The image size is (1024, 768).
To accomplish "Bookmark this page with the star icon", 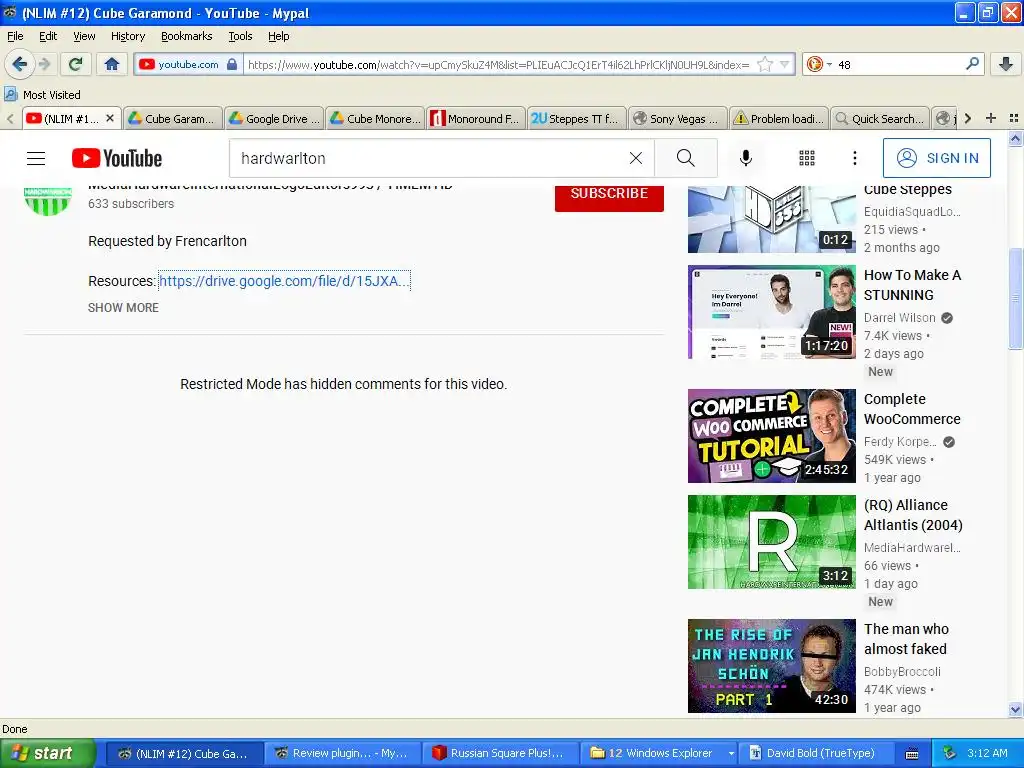I will (765, 64).
